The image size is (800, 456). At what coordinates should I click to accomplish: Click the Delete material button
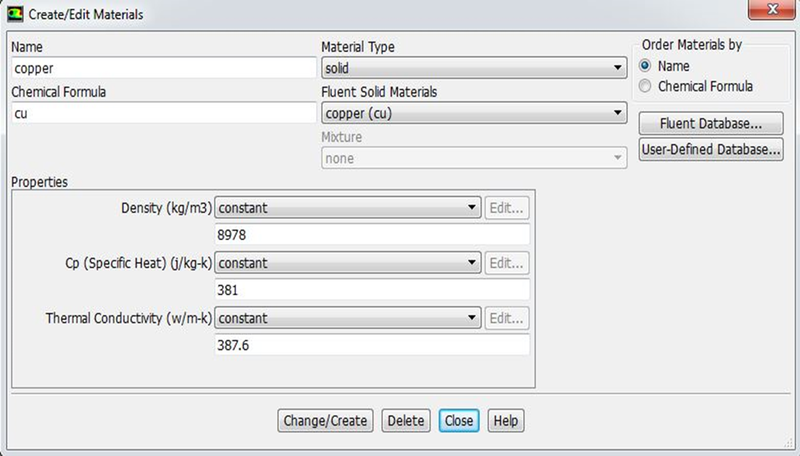click(406, 420)
